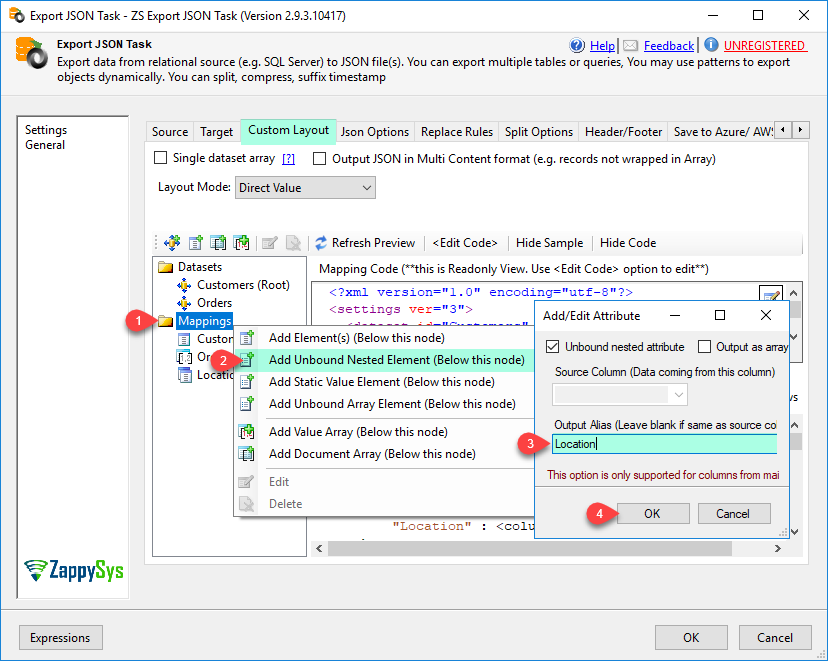The image size is (828, 661).
Task: Choose Add Element(s) (Below this node)
Action: point(384,338)
